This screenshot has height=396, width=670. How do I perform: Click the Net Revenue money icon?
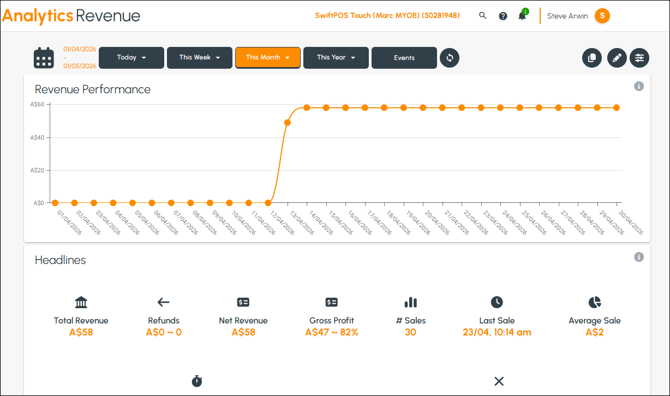coord(243,302)
